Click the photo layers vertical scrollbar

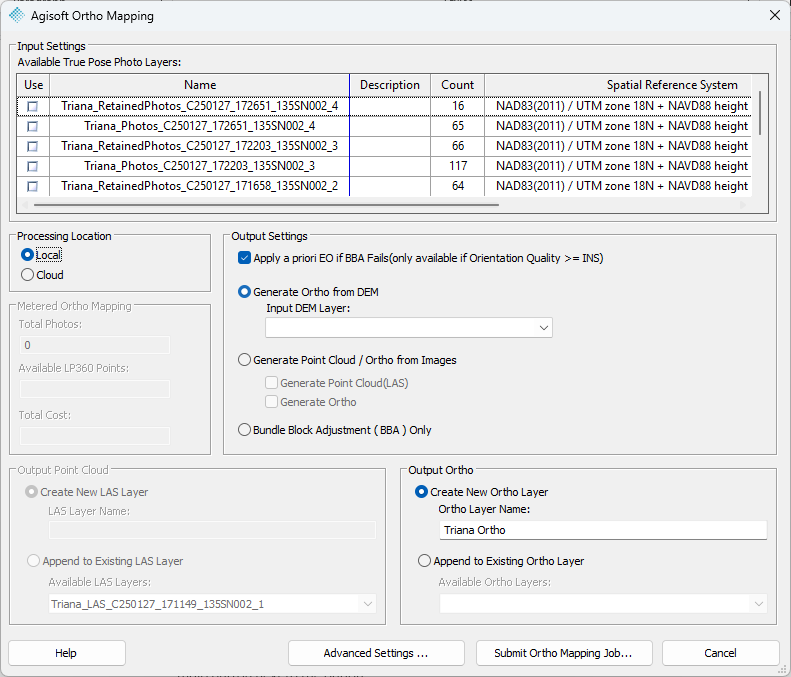(760, 114)
